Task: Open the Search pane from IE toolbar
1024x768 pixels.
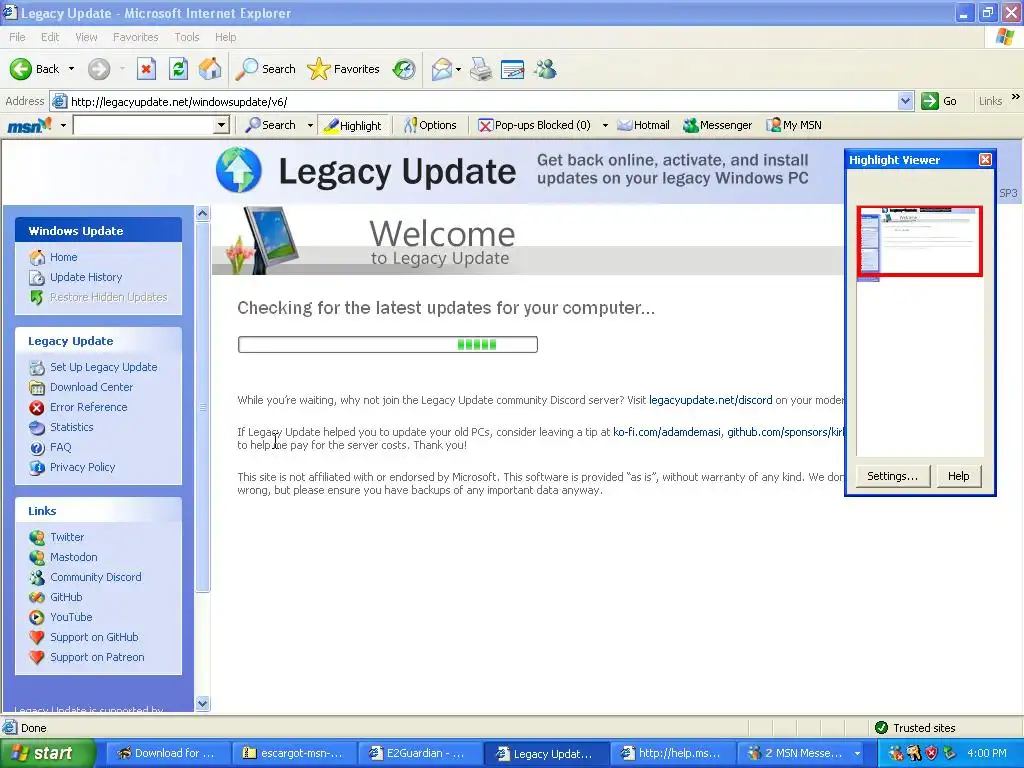Action: (266, 69)
